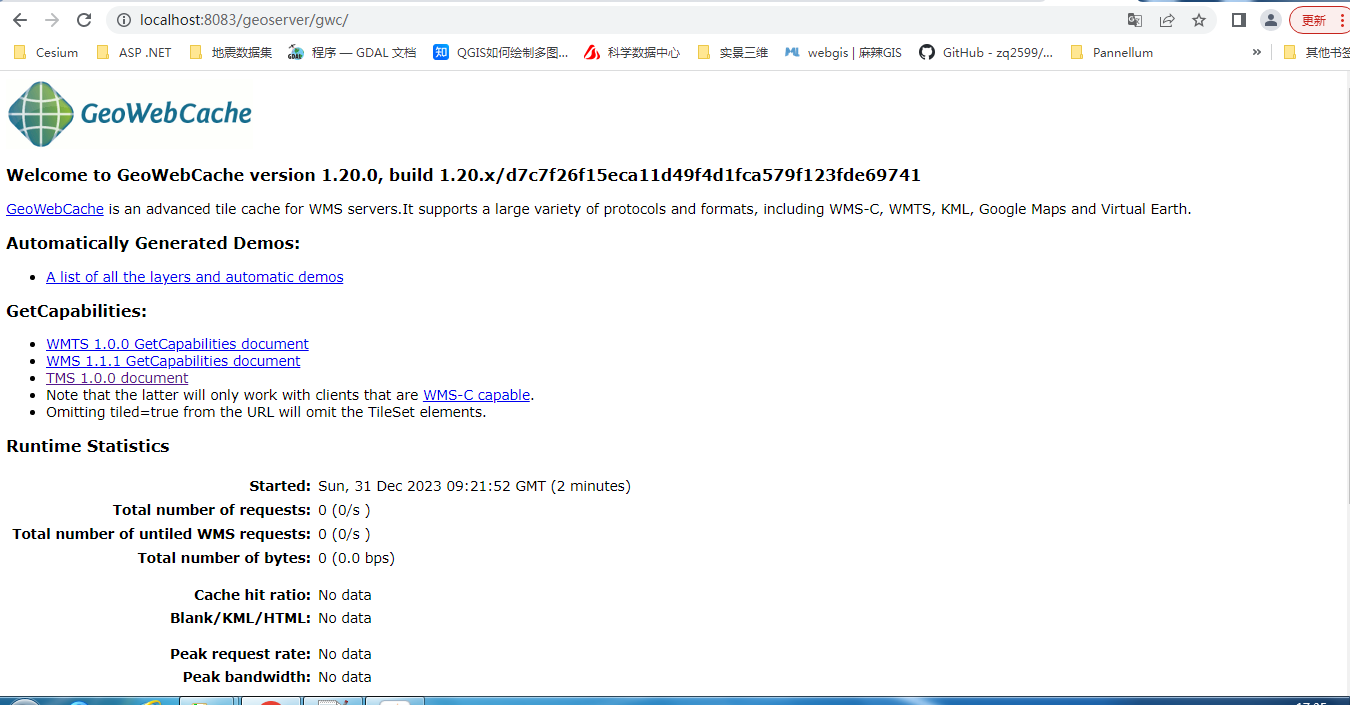Open the translate page icon
The height and width of the screenshot is (705, 1350).
tap(1135, 20)
